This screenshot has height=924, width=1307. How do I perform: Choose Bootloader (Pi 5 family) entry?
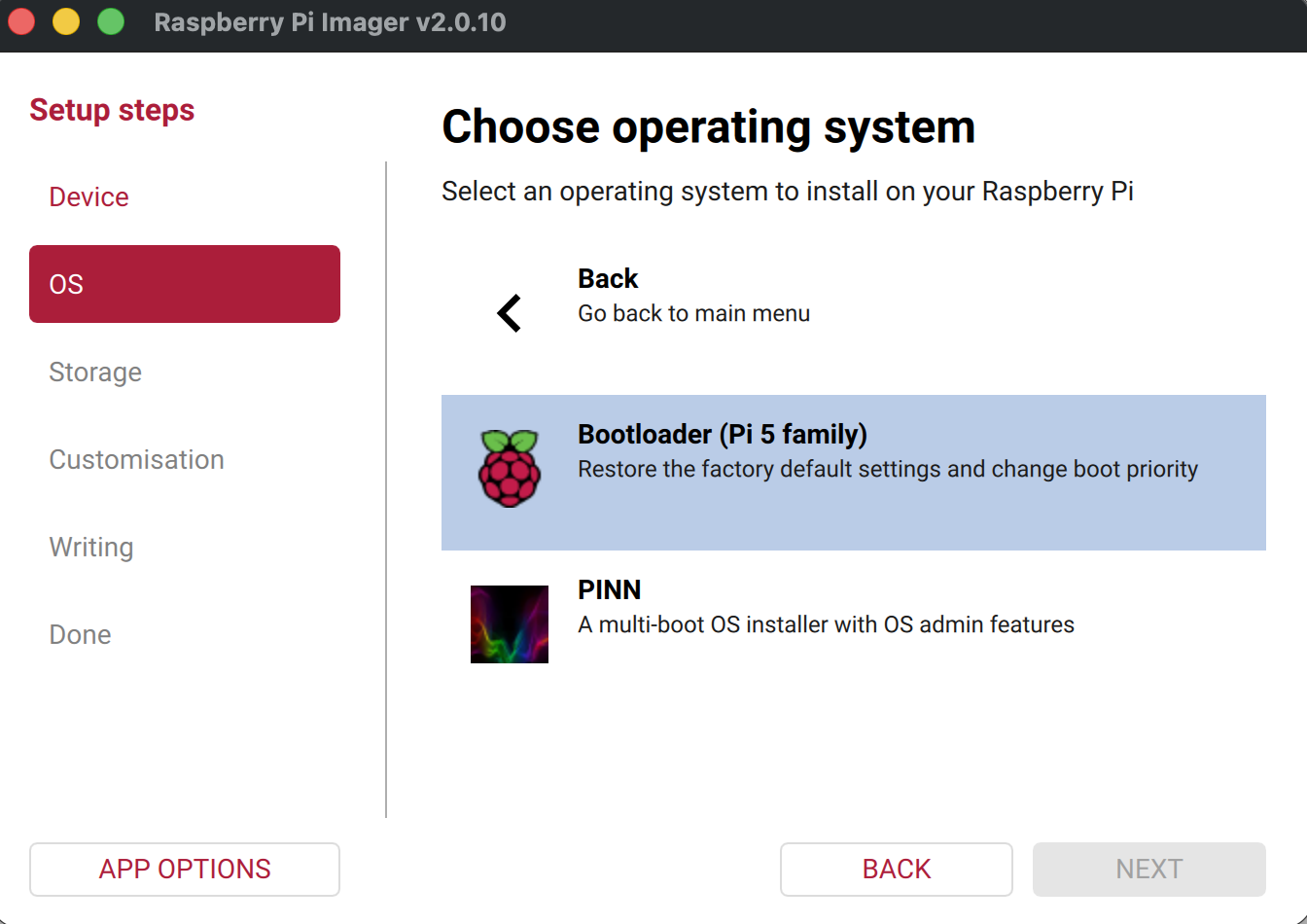pyautogui.click(x=854, y=473)
